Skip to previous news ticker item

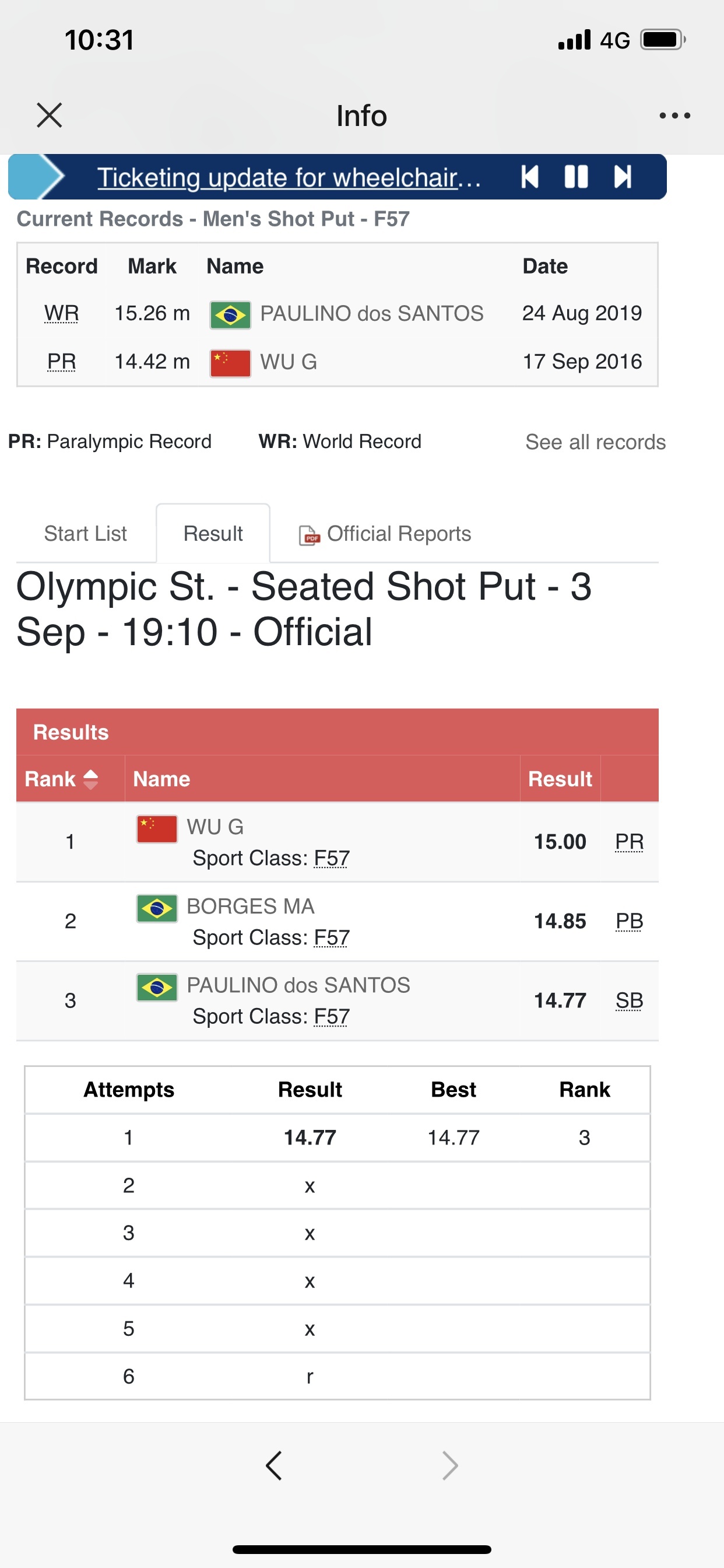click(530, 177)
